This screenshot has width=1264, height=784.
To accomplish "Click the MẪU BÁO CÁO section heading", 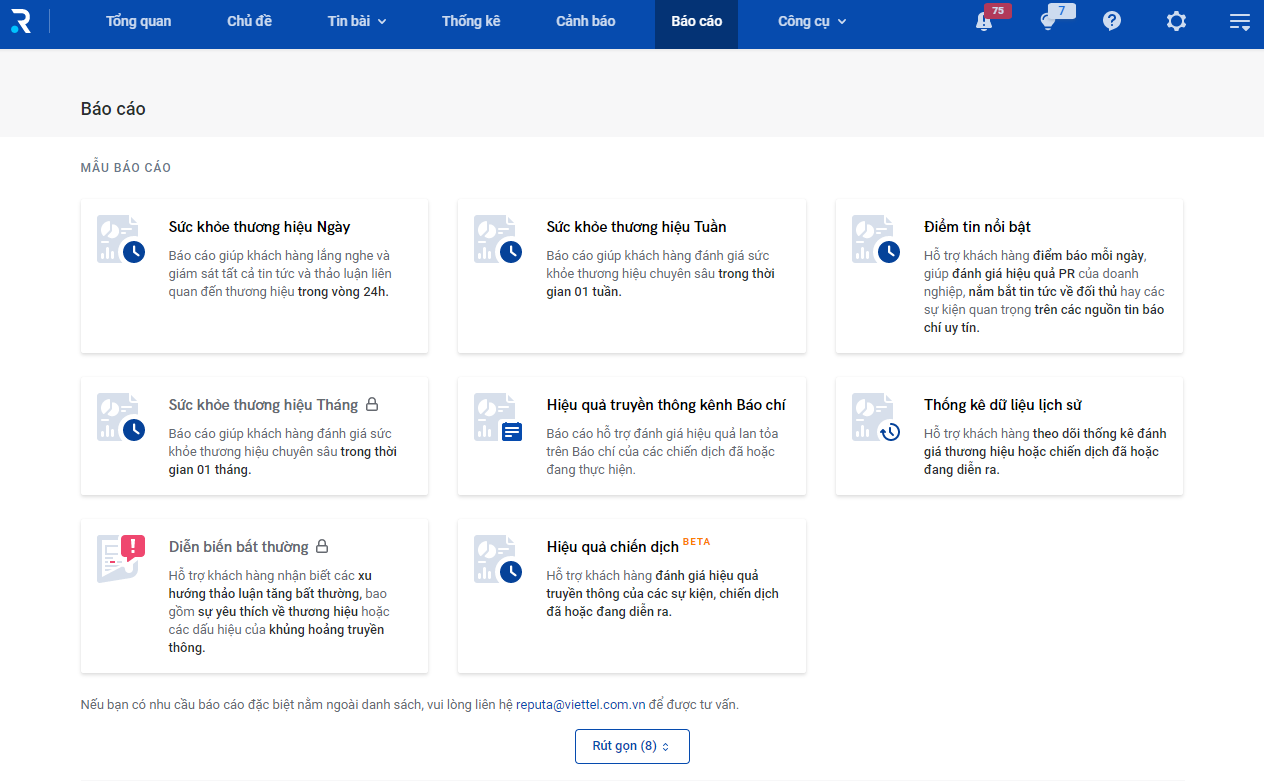I will pos(126,168).
